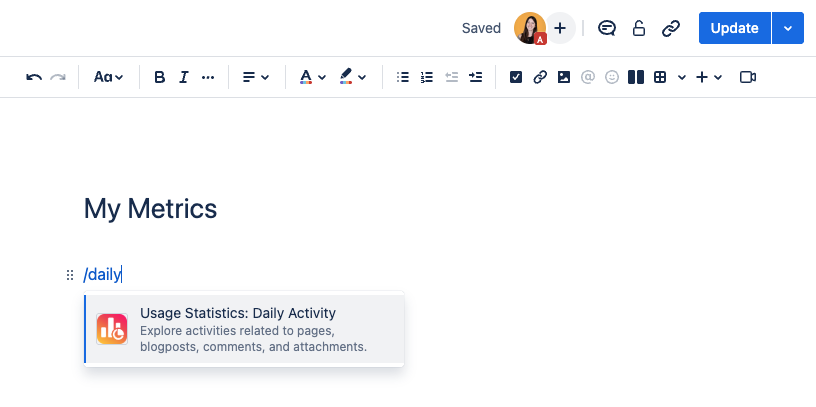Open more formatting options ellipsis

[208, 77]
